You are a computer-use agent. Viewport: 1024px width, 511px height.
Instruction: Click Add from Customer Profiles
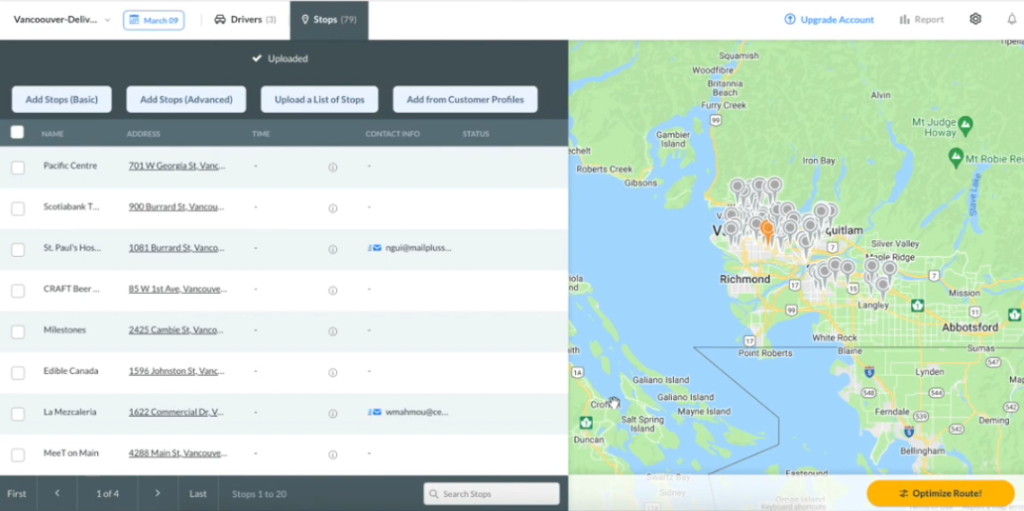(x=465, y=99)
